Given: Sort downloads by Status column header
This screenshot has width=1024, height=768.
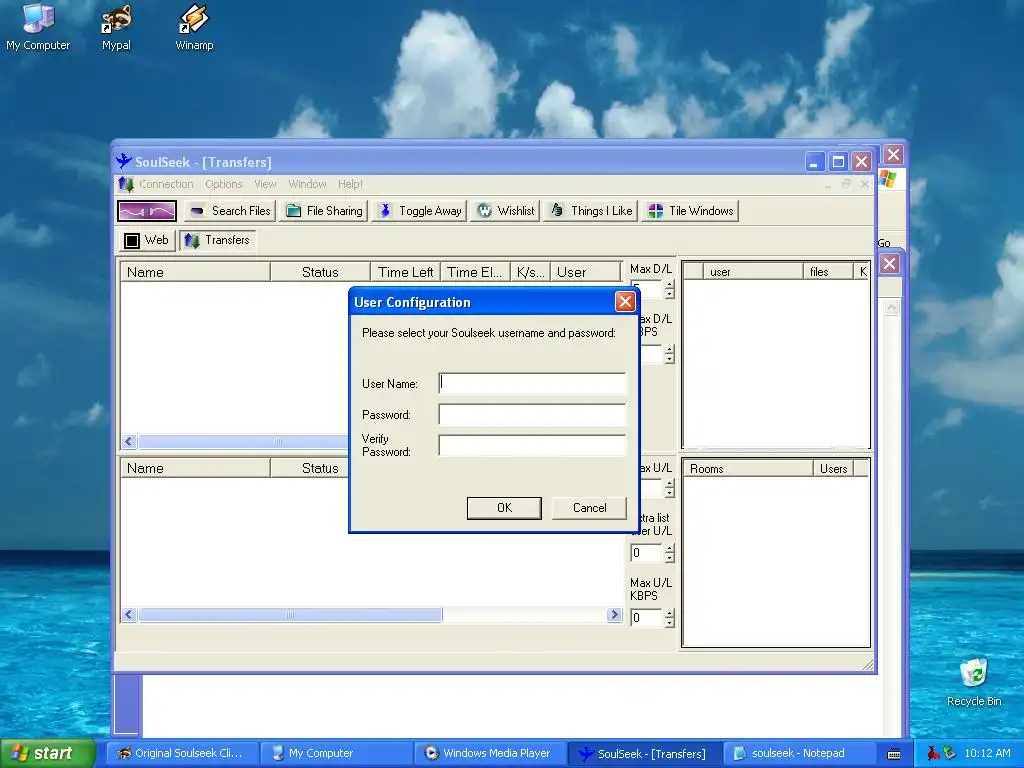Looking at the screenshot, I should coord(320,272).
